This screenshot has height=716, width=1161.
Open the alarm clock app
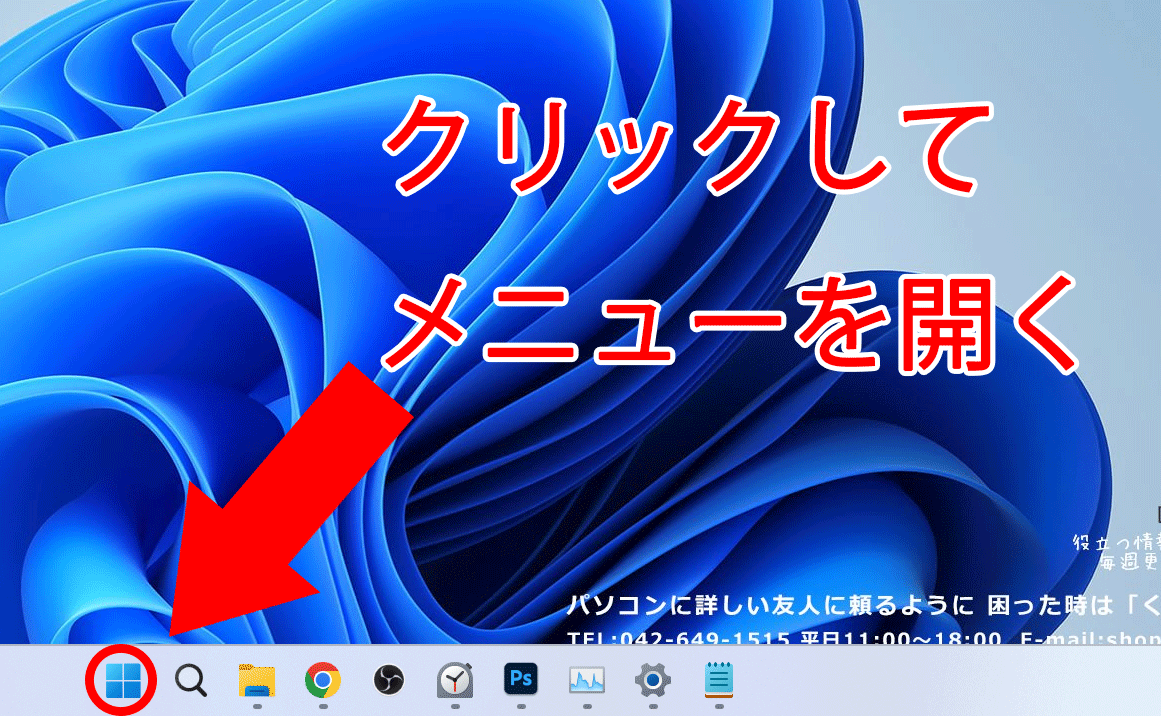[x=455, y=681]
